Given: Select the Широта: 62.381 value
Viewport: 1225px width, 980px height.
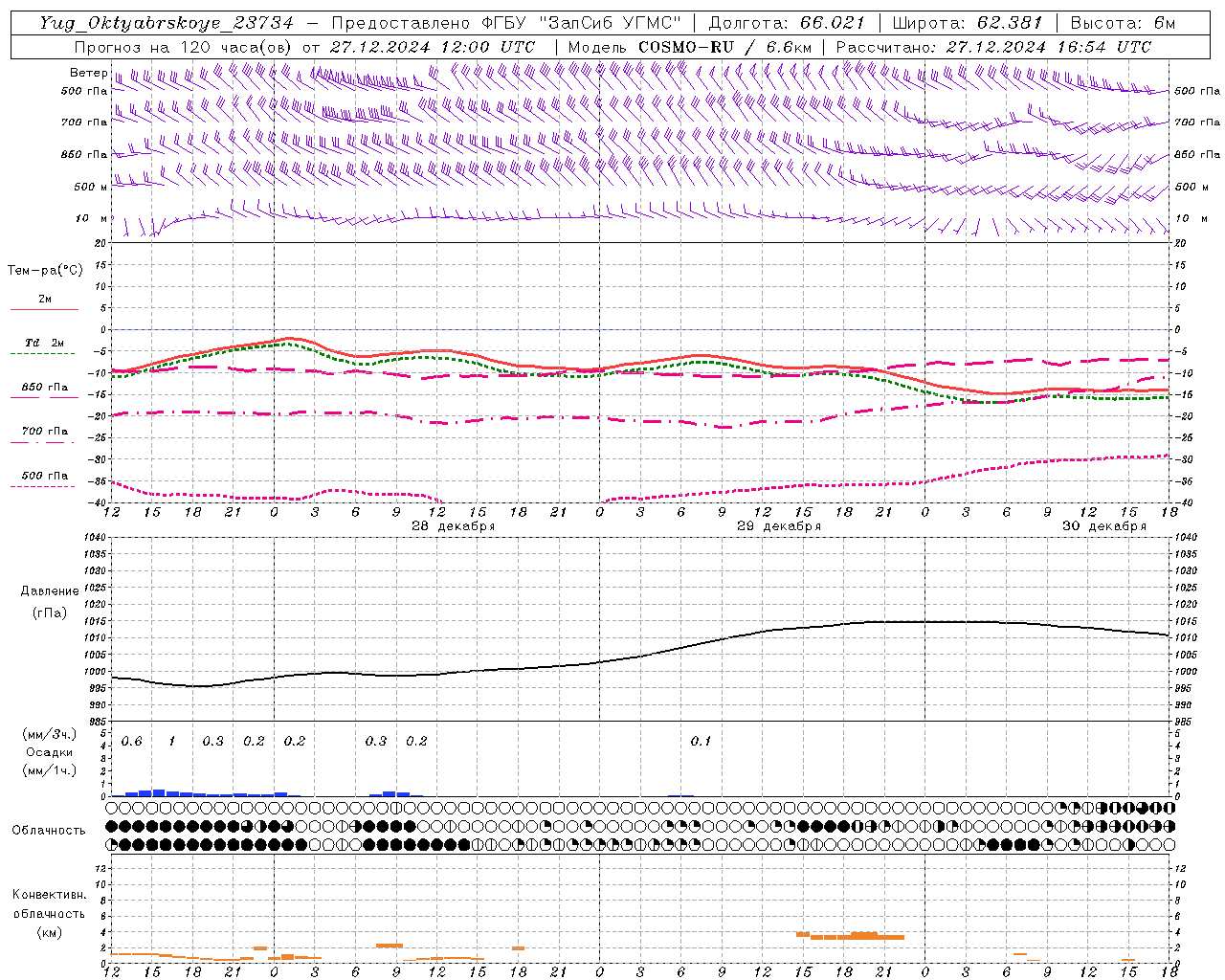Looking at the screenshot, I should 967,23.
